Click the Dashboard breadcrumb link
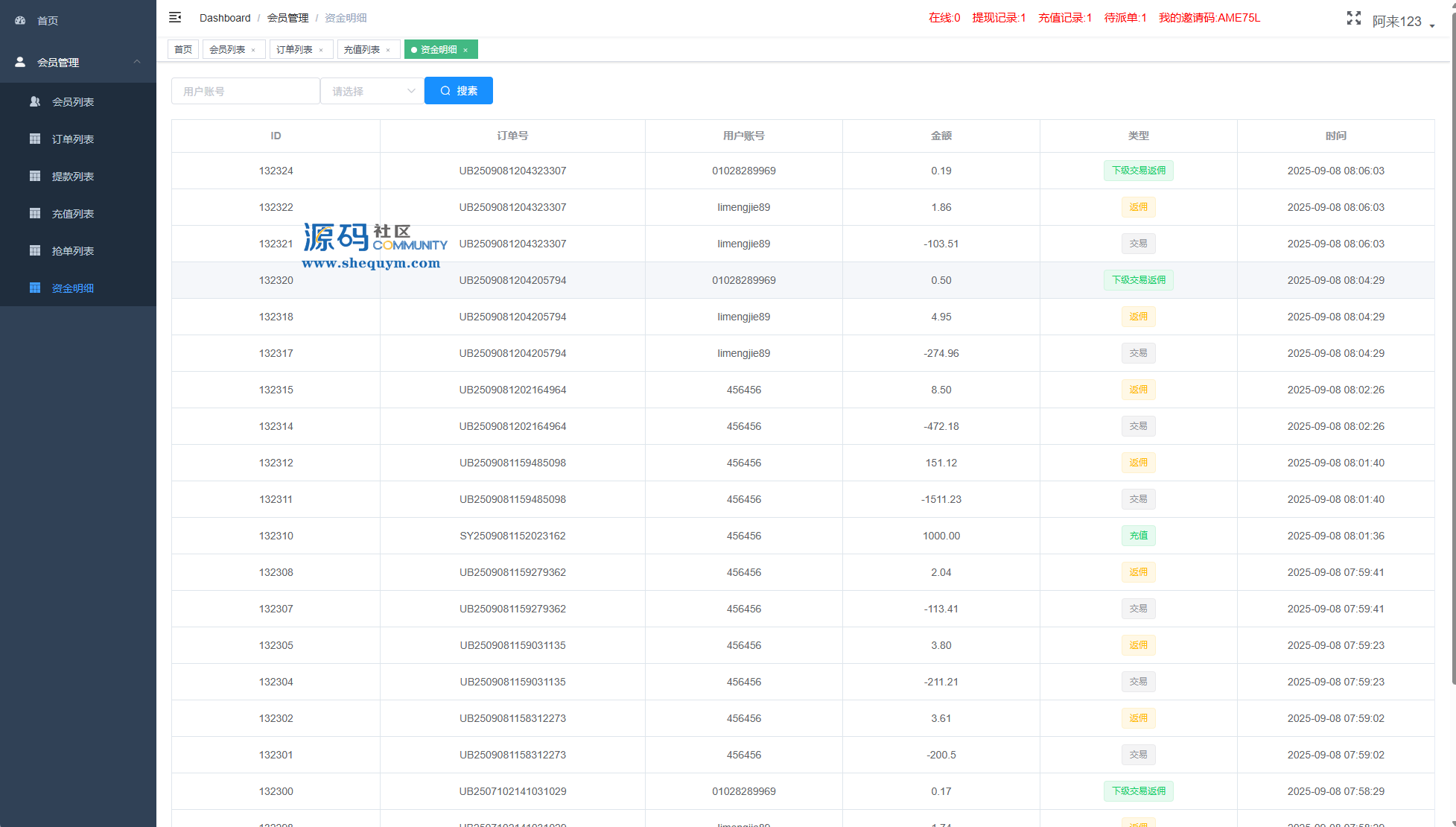1456x827 pixels. pos(225,18)
